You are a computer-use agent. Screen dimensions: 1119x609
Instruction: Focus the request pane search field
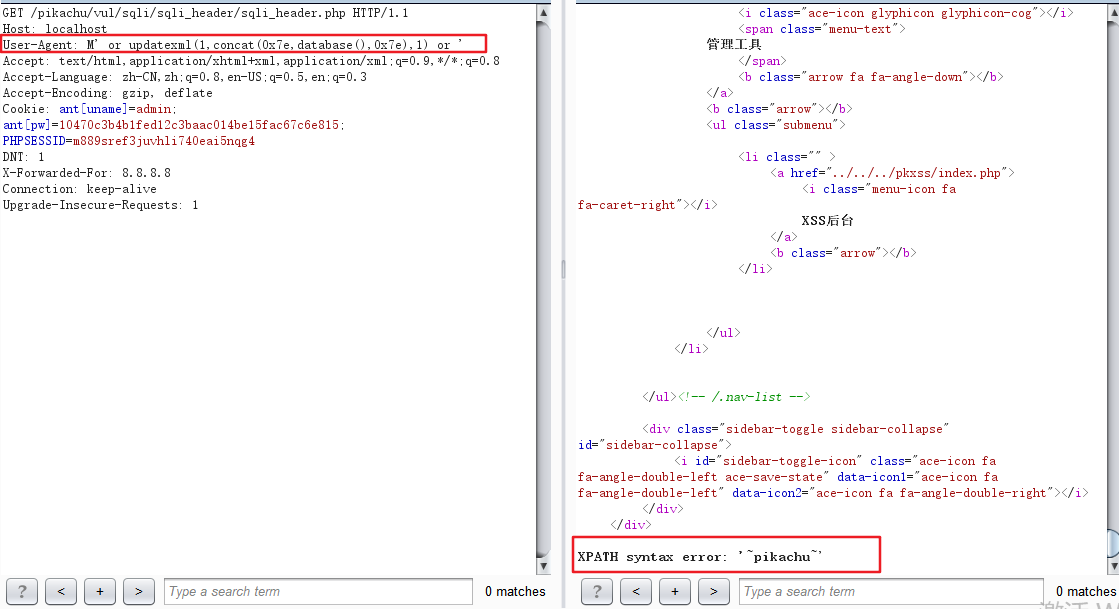[x=318, y=591]
